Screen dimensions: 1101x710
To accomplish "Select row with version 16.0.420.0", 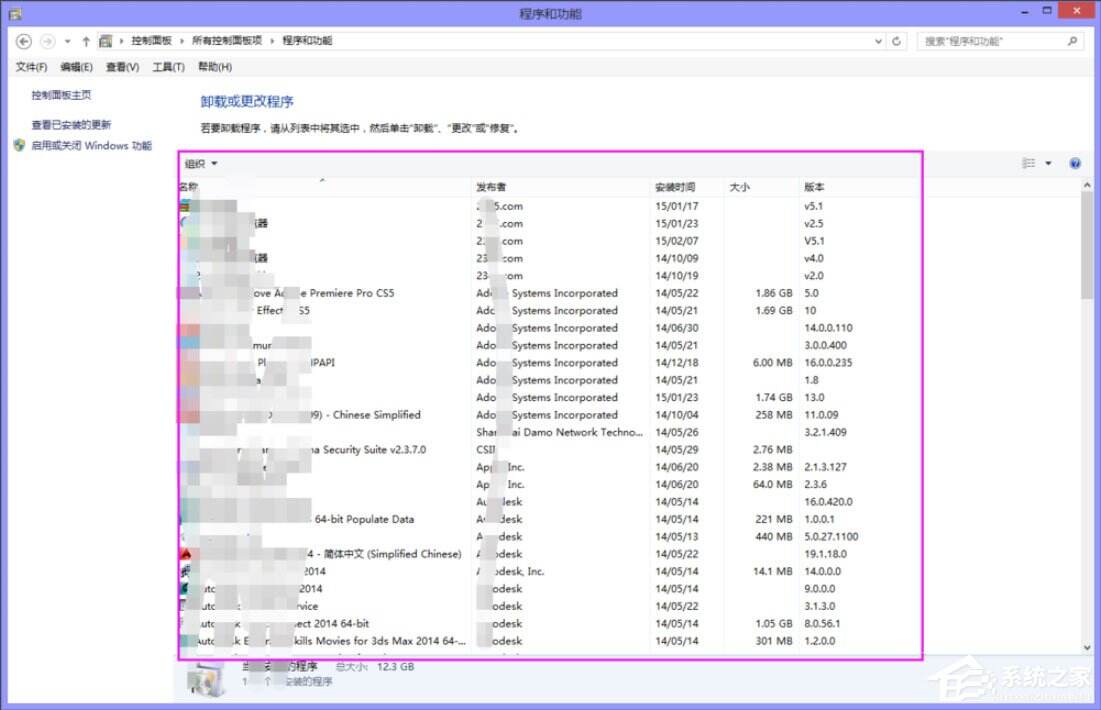I will (x=548, y=501).
